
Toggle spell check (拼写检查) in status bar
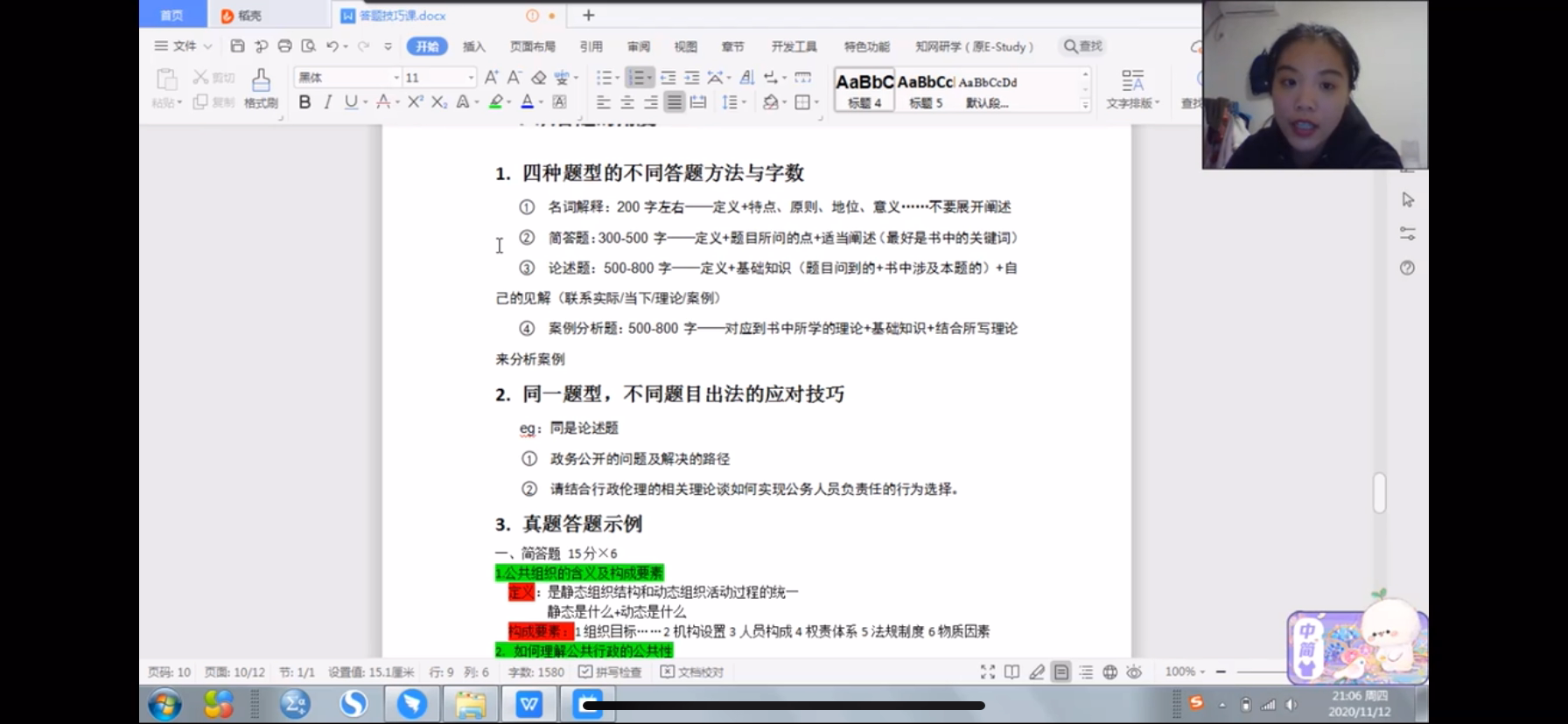pos(611,672)
